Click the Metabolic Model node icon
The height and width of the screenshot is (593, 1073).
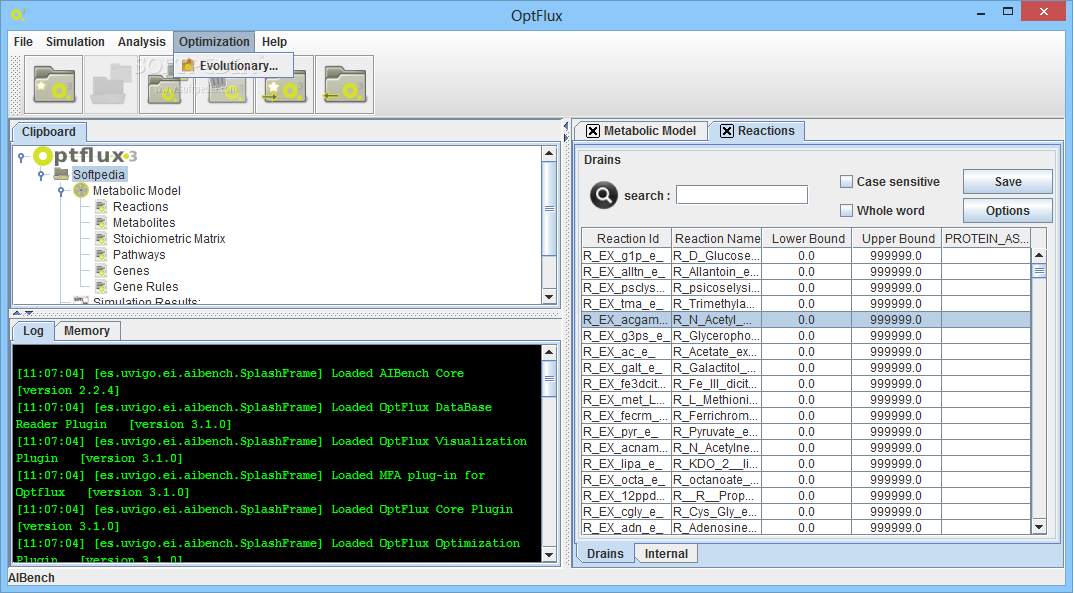coord(81,190)
